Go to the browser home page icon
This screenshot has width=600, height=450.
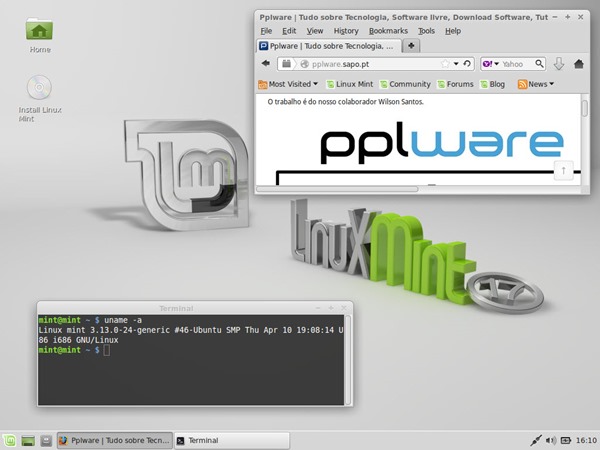tap(579, 64)
